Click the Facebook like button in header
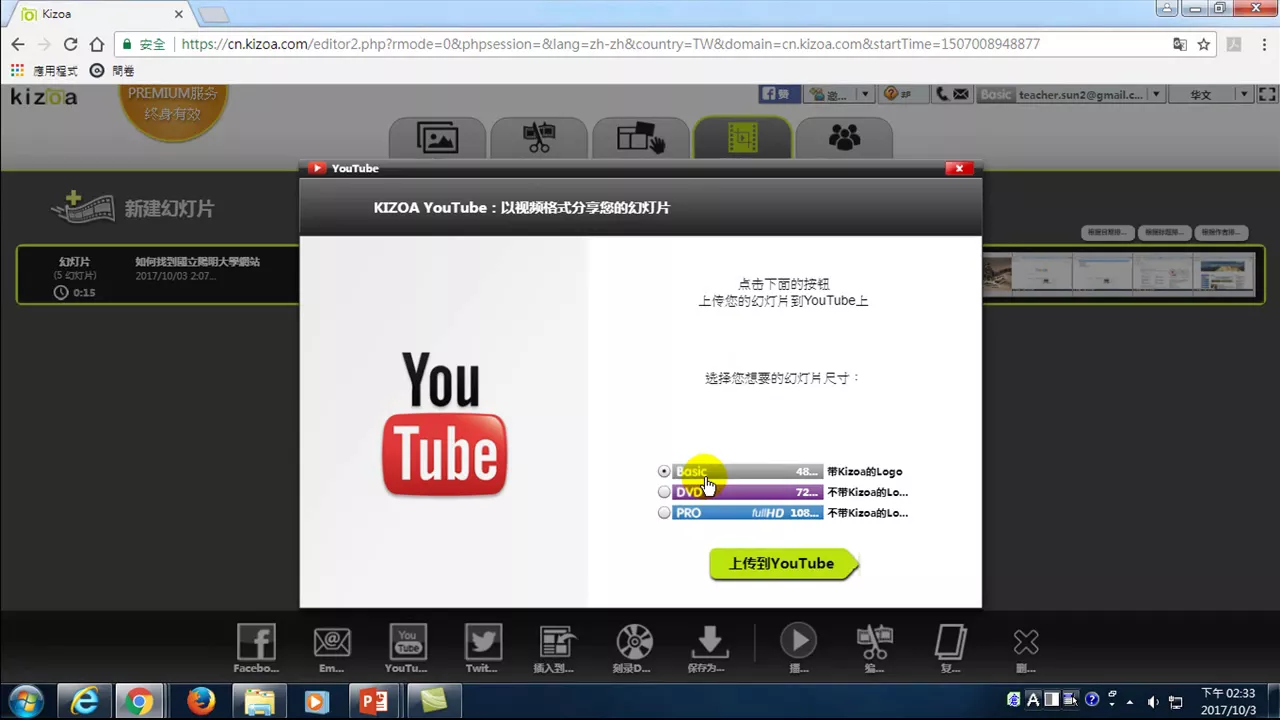The width and height of the screenshot is (1280, 720). [781, 95]
